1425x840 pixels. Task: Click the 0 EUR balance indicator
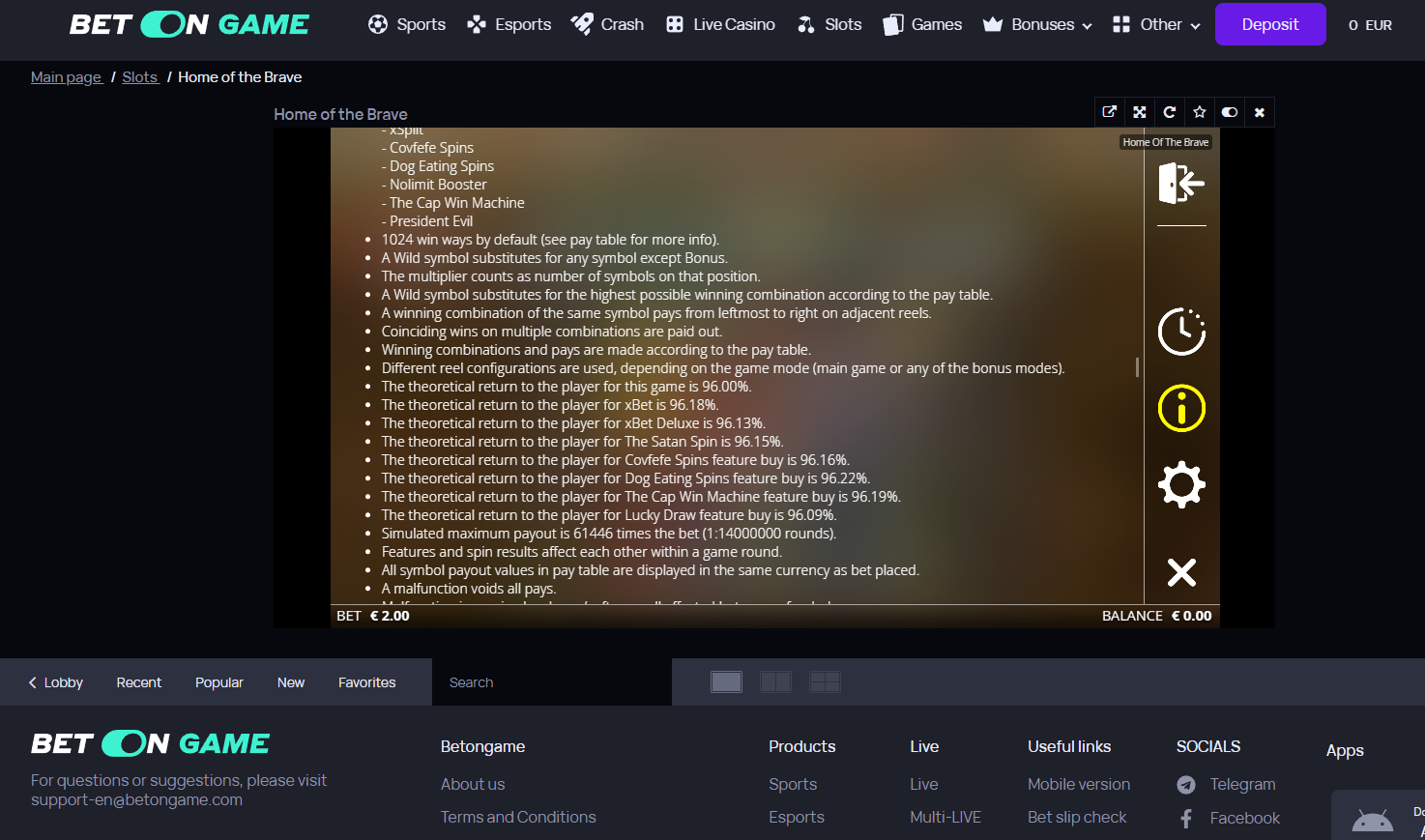click(x=1370, y=25)
